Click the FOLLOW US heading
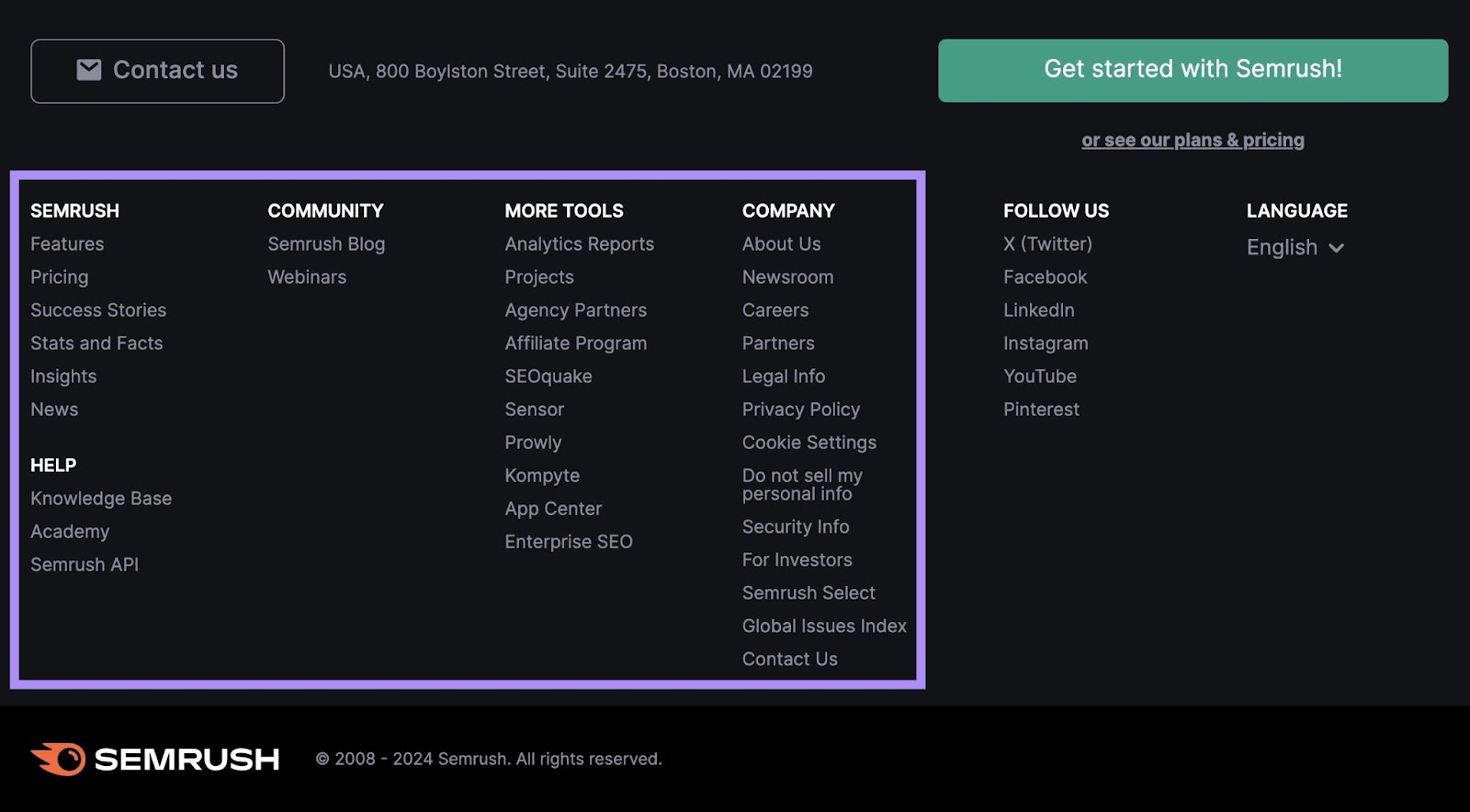Viewport: 1470px width, 812px height. point(1056,210)
